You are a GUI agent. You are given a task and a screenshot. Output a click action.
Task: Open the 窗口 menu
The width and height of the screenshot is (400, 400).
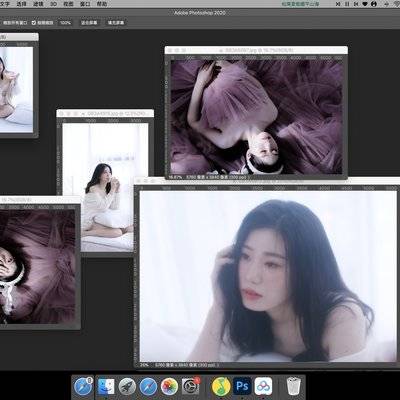pyautogui.click(x=85, y=4)
